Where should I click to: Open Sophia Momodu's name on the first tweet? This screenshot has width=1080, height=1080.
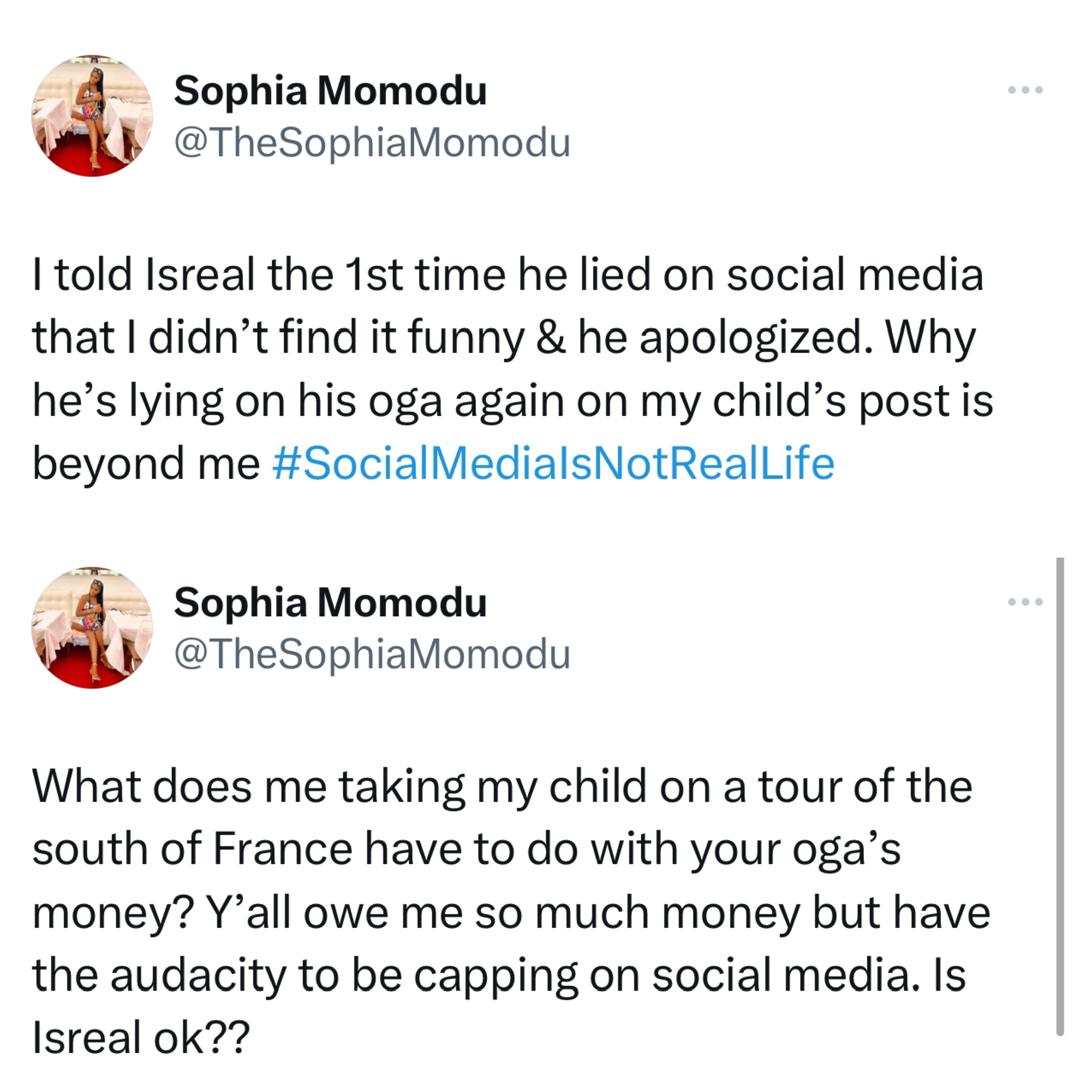coord(330,91)
